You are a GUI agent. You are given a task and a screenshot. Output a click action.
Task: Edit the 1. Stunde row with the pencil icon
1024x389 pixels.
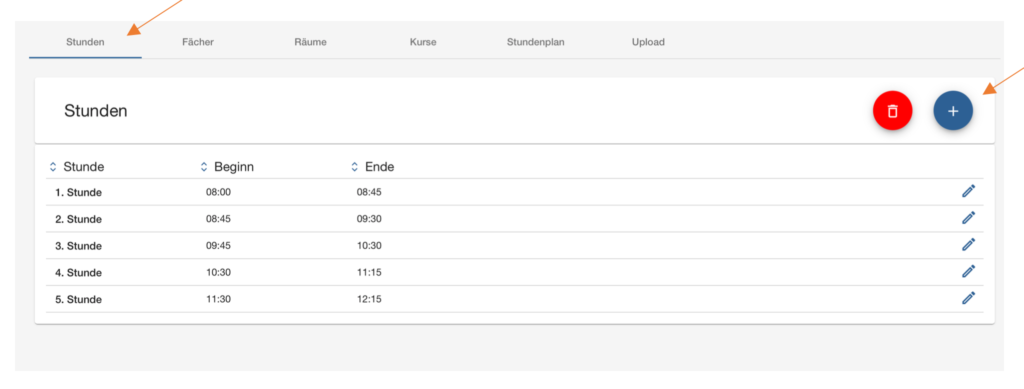point(968,191)
